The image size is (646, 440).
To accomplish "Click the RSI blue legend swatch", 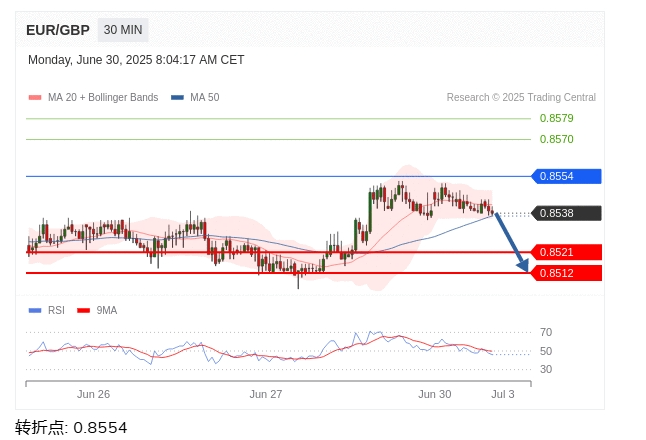I will (35, 311).
